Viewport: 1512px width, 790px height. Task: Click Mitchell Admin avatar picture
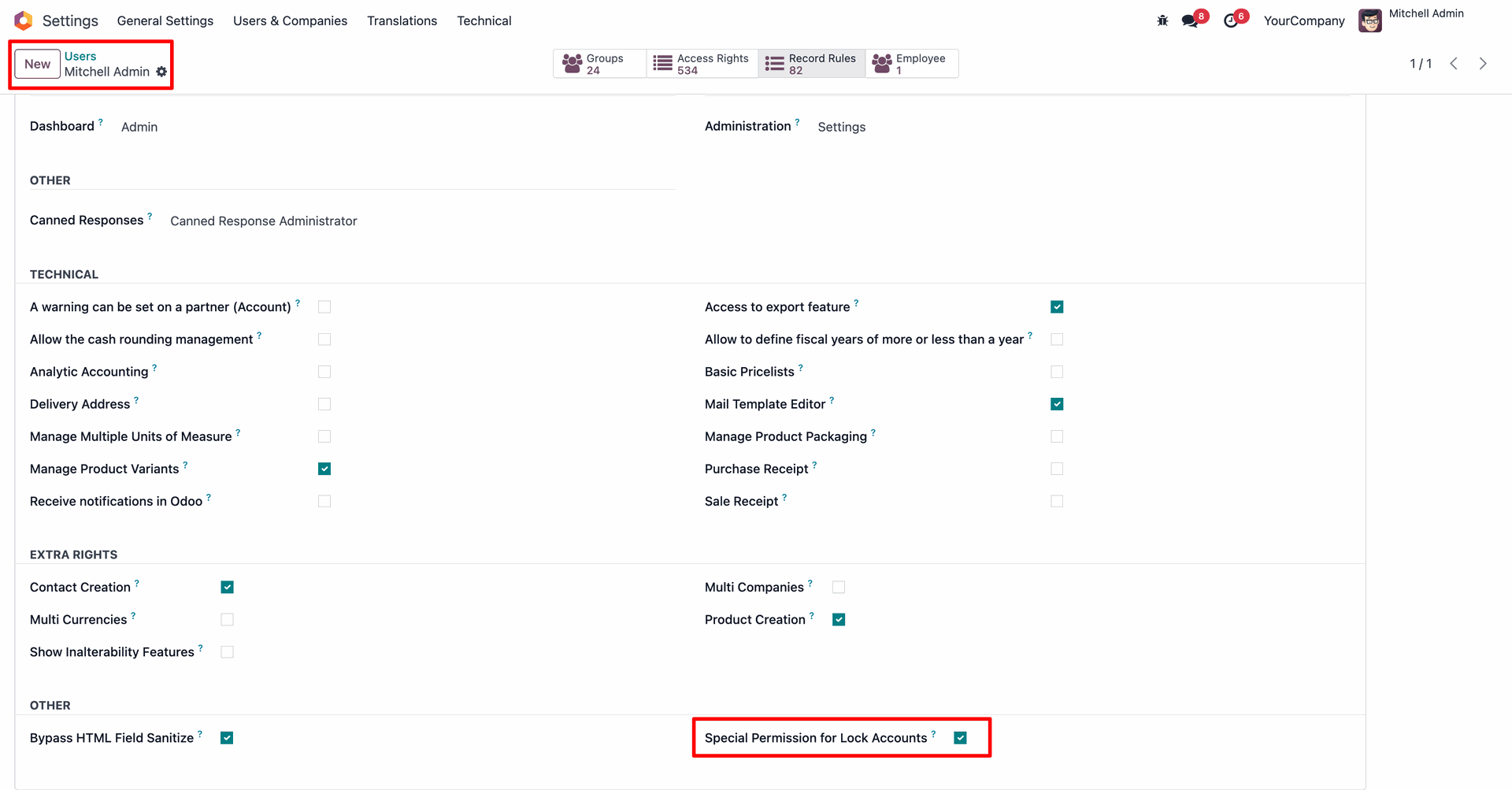point(1370,20)
